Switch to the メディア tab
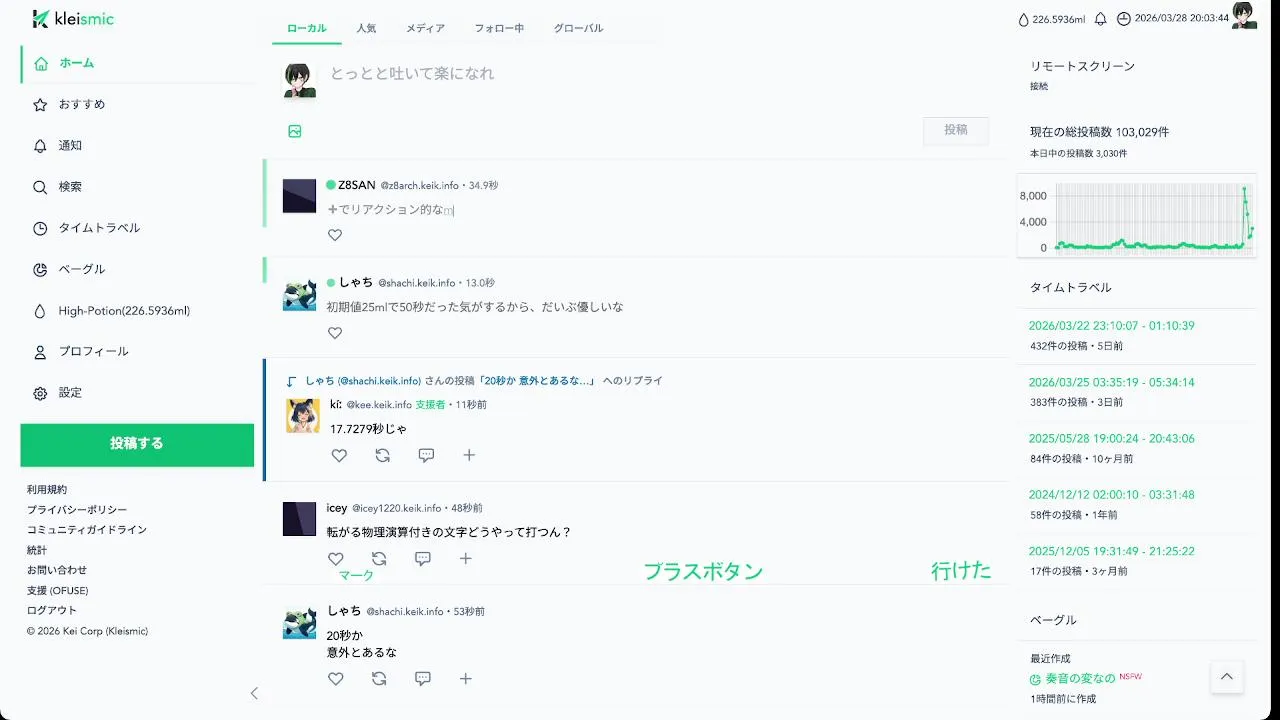The width and height of the screenshot is (1280, 720). 425,28
